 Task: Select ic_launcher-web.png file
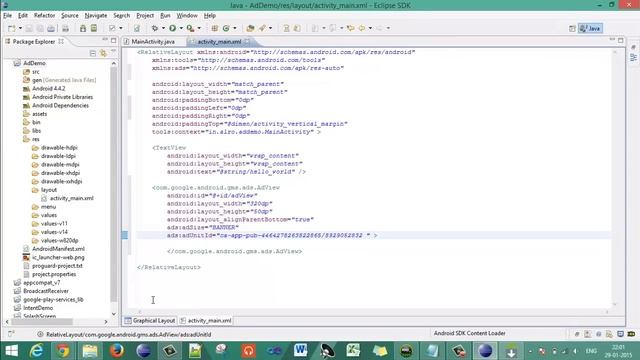click(x=58, y=258)
